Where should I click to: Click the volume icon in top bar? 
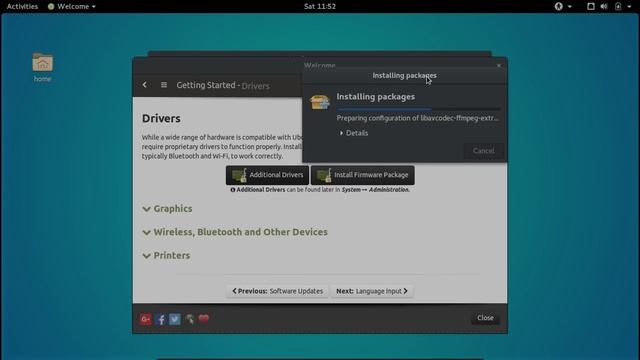(x=604, y=6)
